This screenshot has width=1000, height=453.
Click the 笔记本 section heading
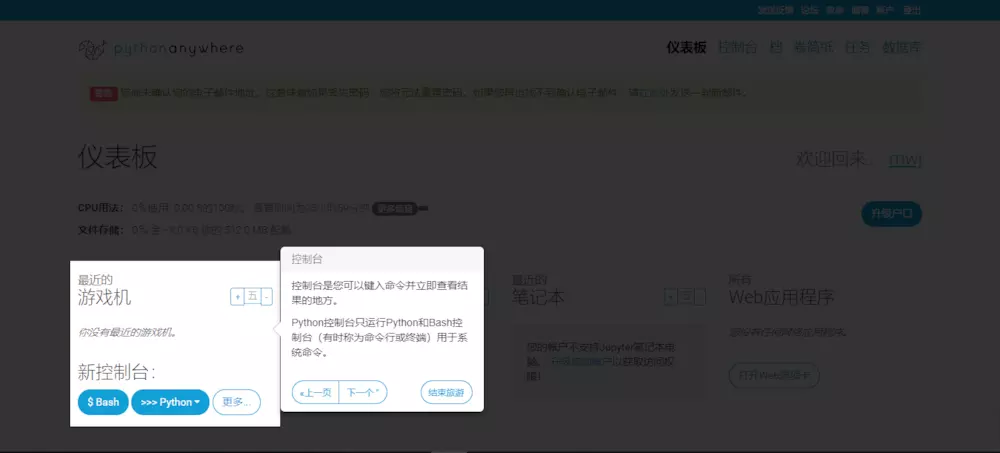pos(538,297)
